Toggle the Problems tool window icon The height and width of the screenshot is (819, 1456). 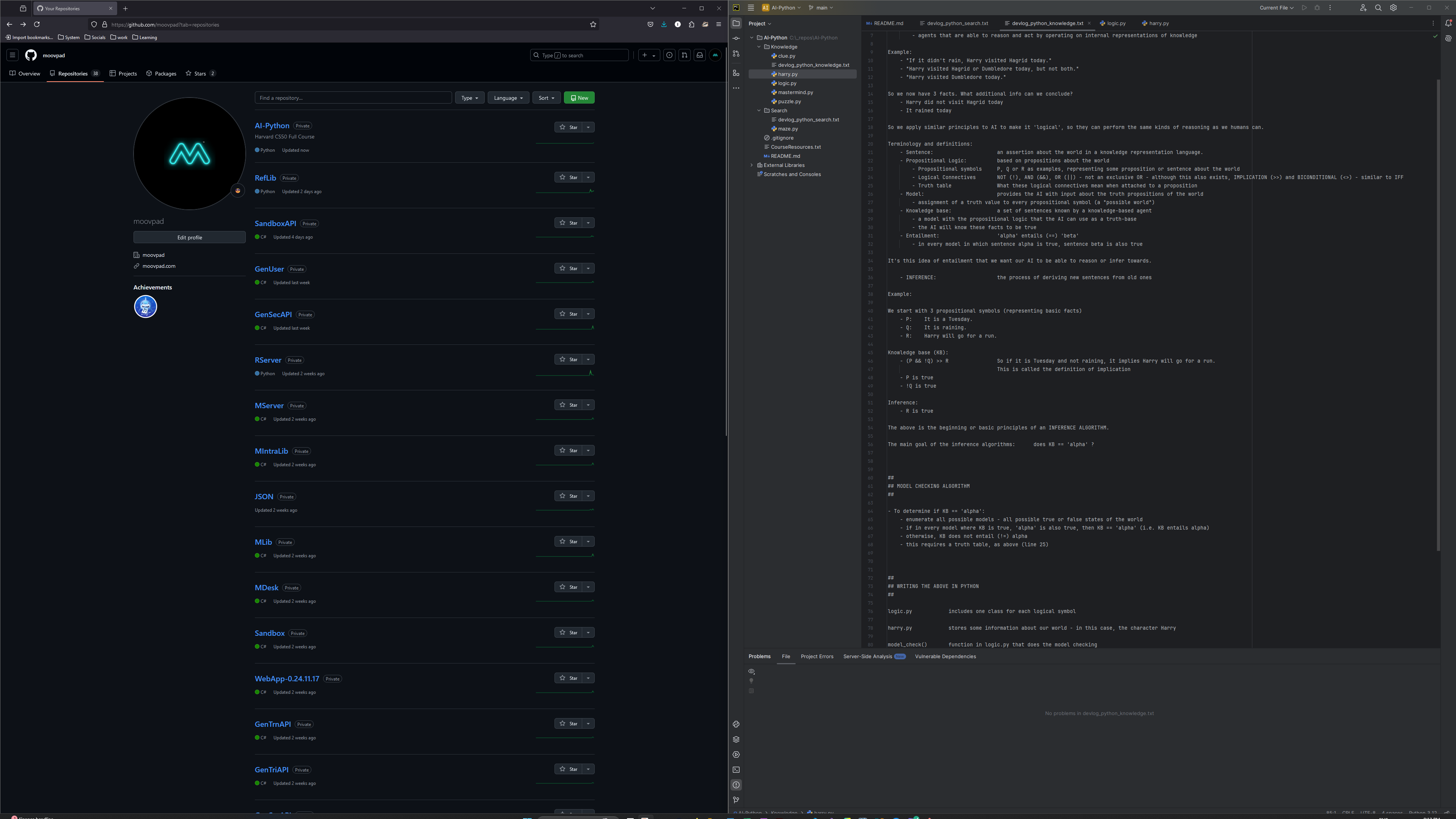(x=736, y=785)
